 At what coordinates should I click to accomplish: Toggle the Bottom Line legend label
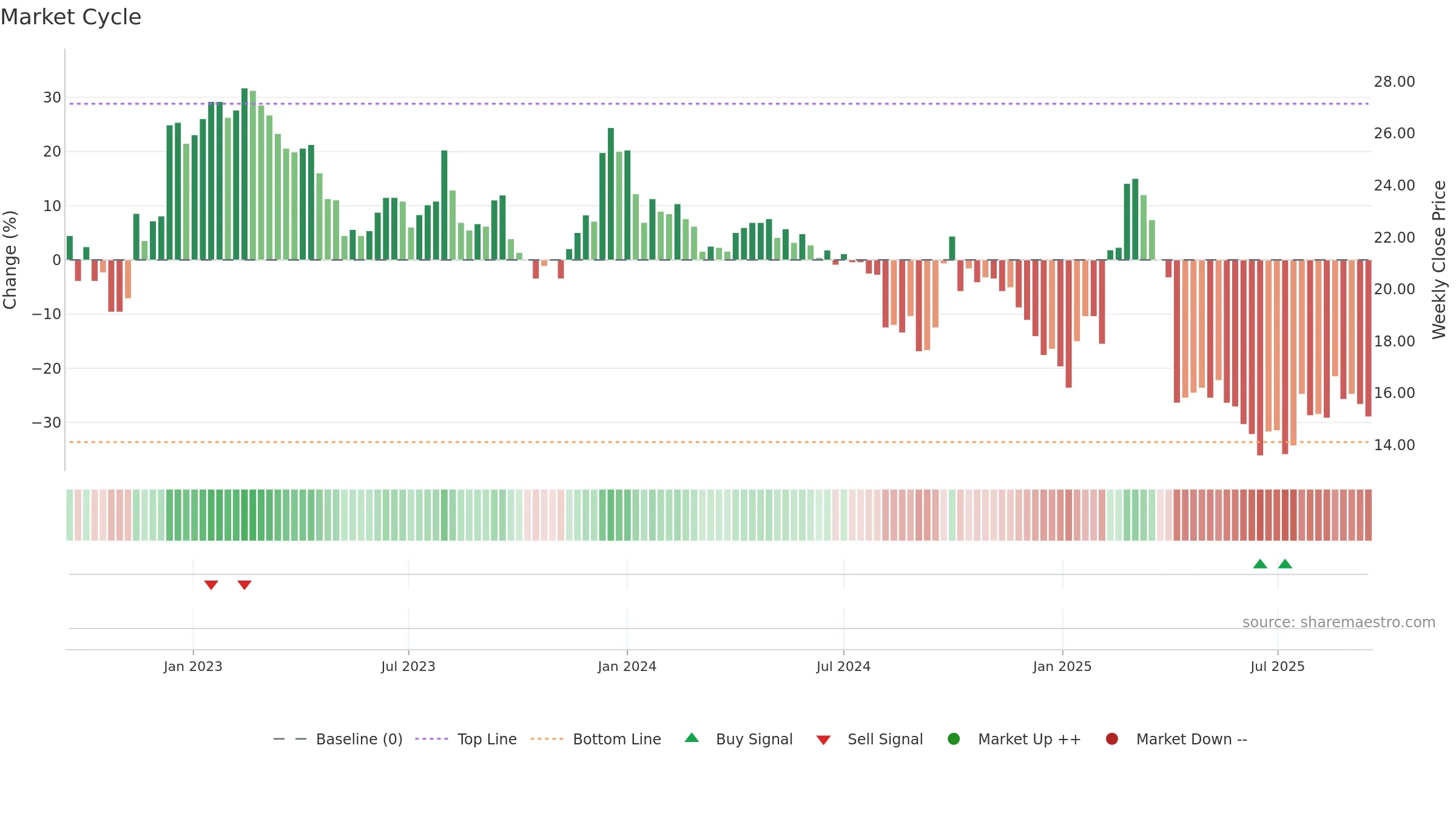click(x=617, y=739)
